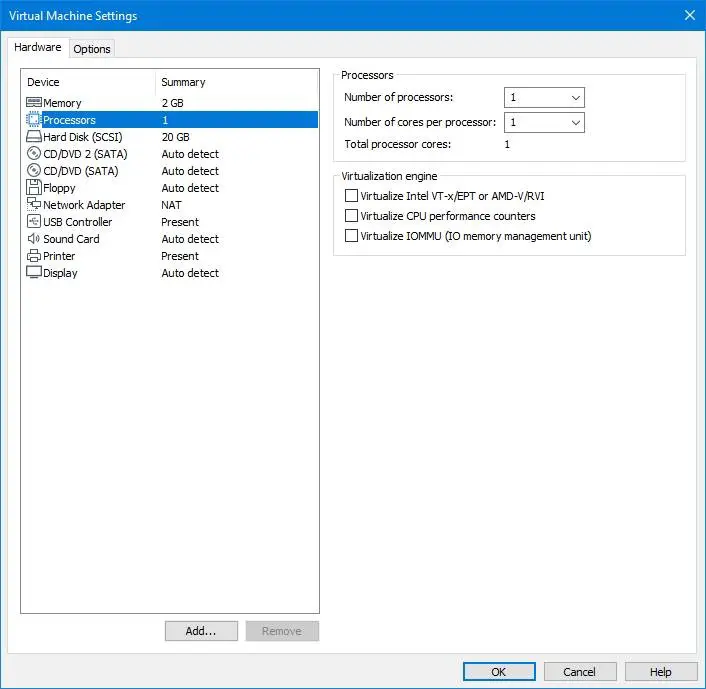Select the Printer label
This screenshot has height=689, width=706.
coord(59,256)
